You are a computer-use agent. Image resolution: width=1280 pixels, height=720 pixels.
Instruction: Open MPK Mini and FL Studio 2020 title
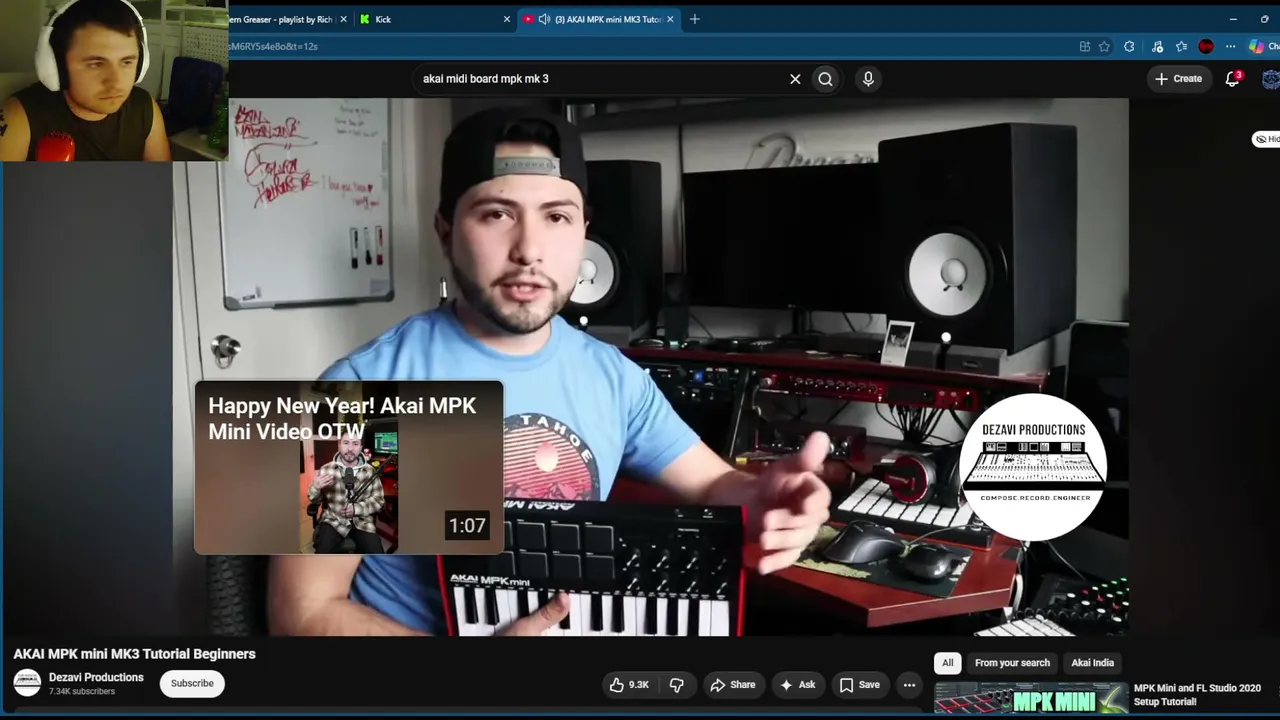[1197, 695]
